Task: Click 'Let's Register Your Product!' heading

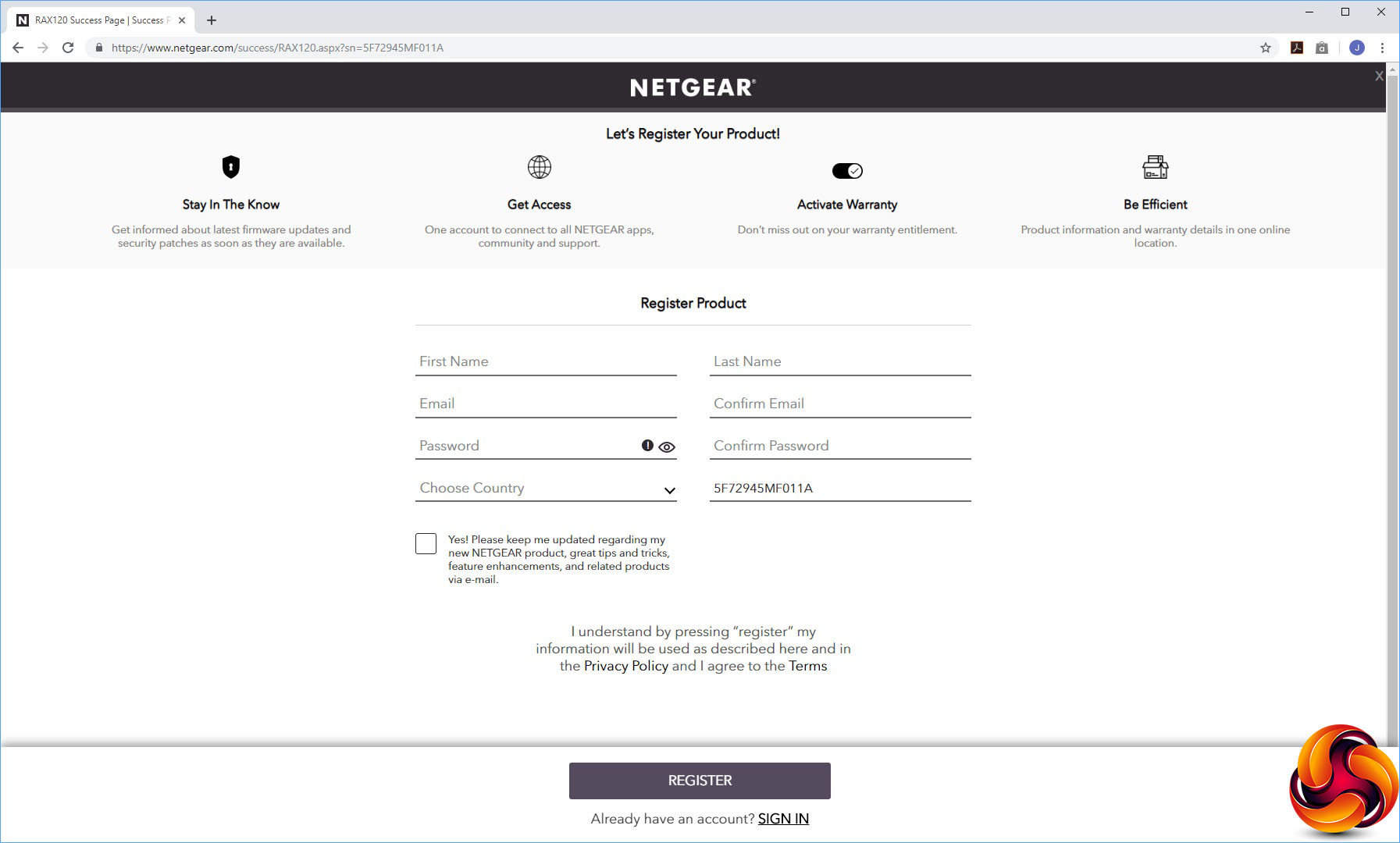Action: [x=693, y=133]
